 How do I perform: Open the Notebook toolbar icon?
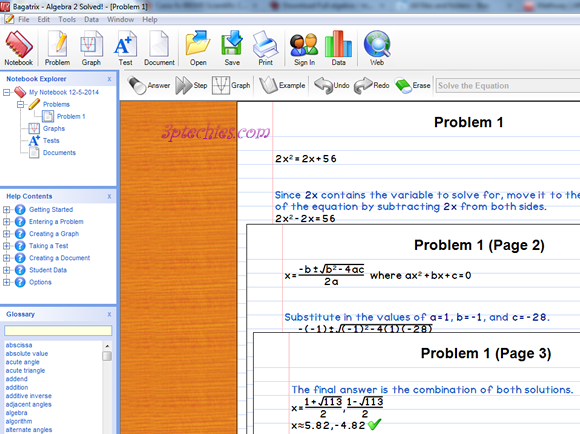(18, 48)
